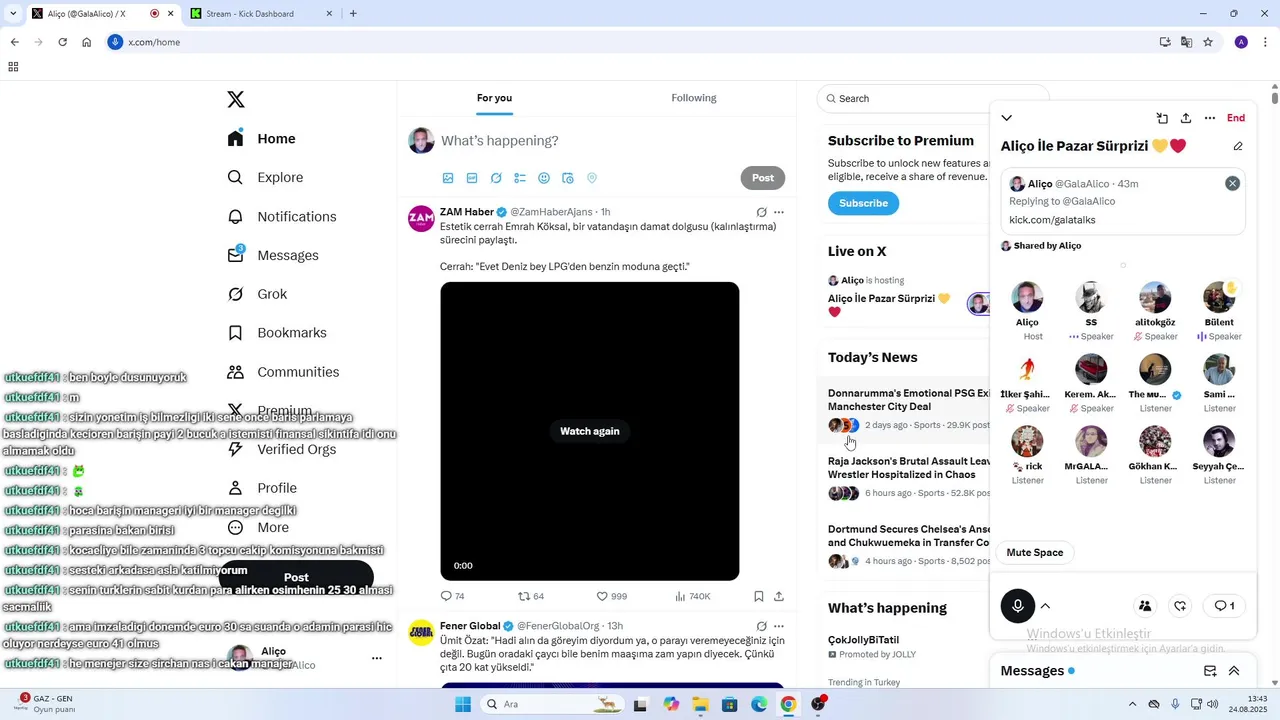Screen dimensions: 1280x720
Task: Open Explore from the left sidebar
Action: [265, 177]
